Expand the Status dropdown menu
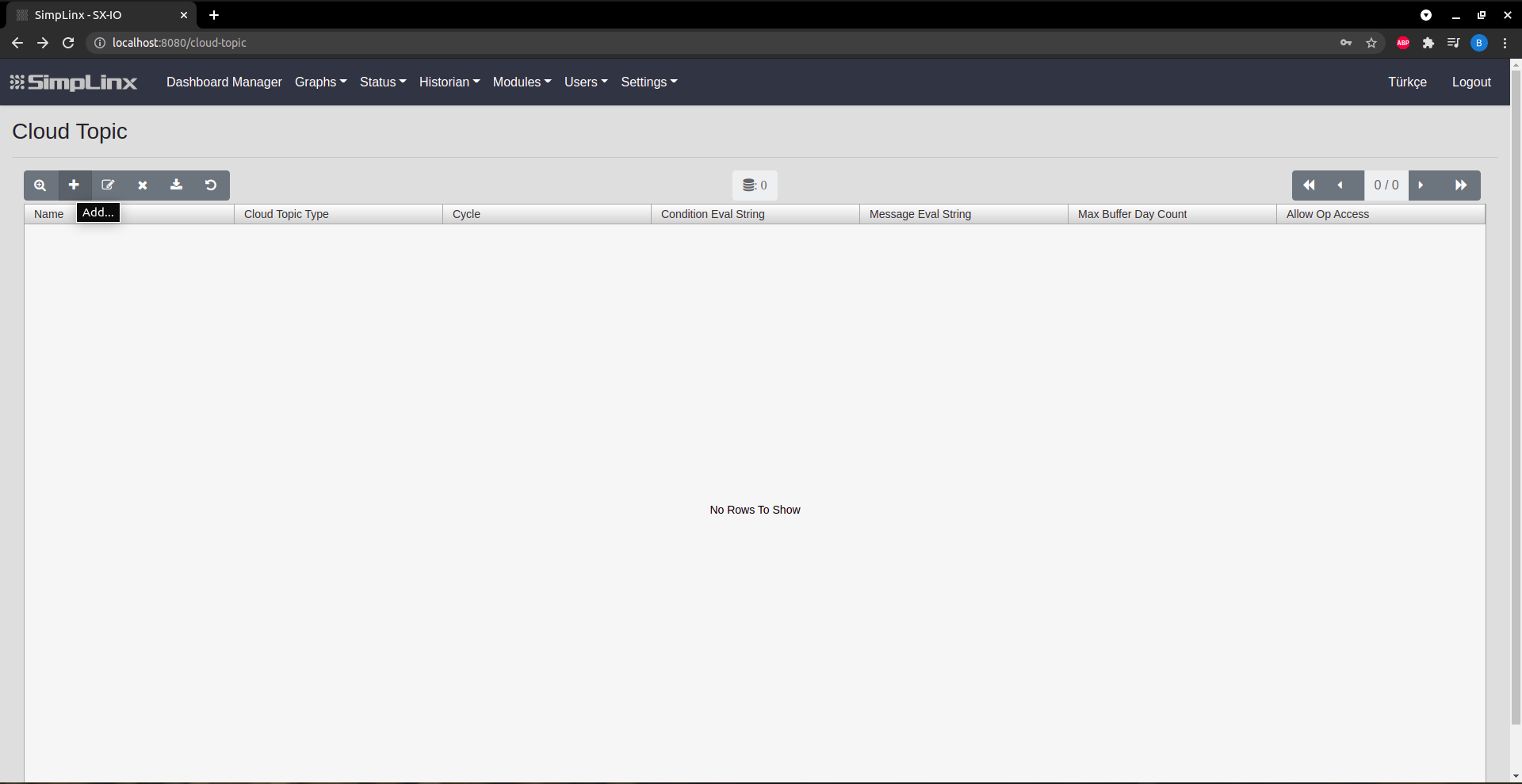The height and width of the screenshot is (784, 1522). 383,82
